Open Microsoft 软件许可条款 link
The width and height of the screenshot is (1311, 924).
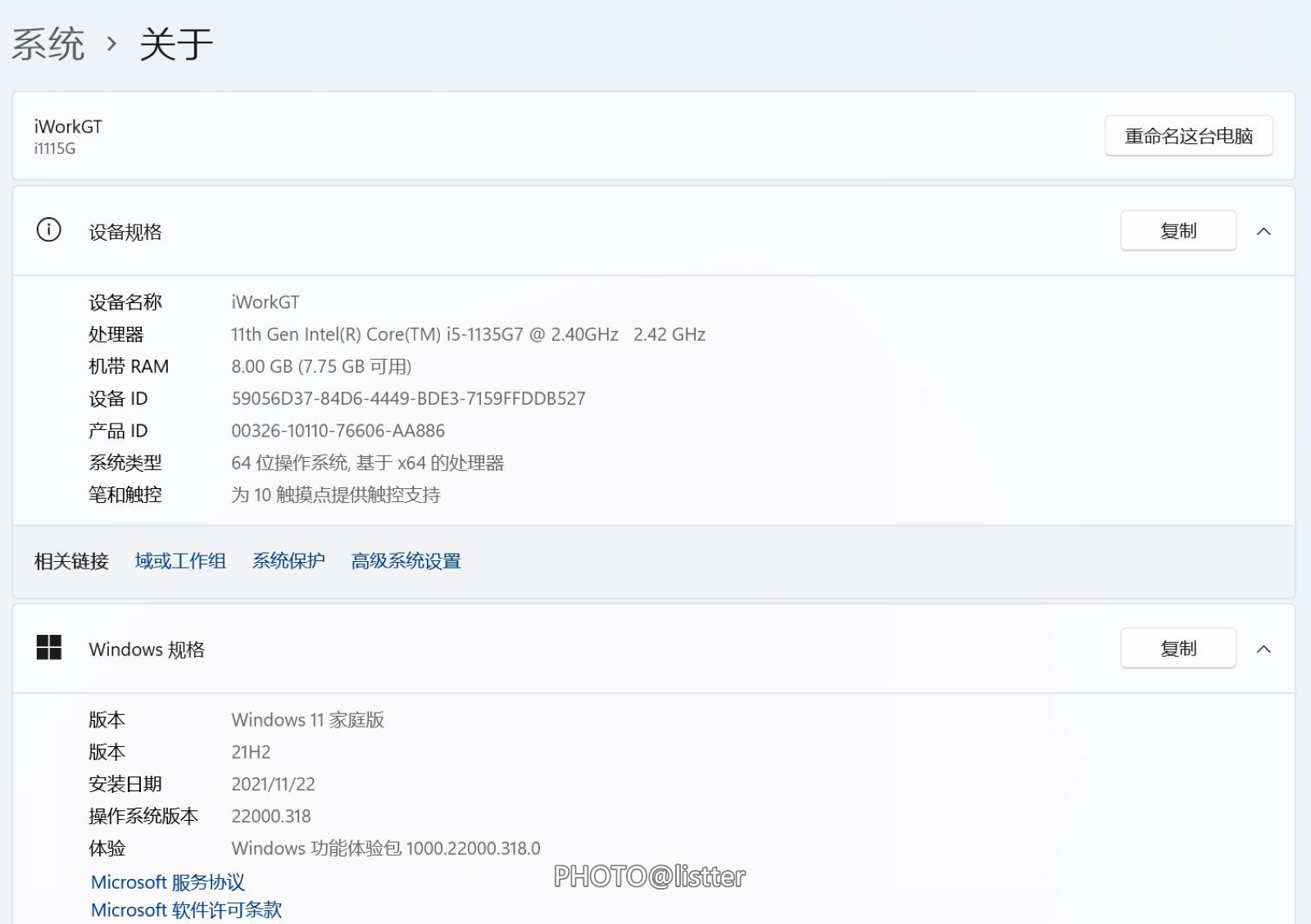pos(186,910)
